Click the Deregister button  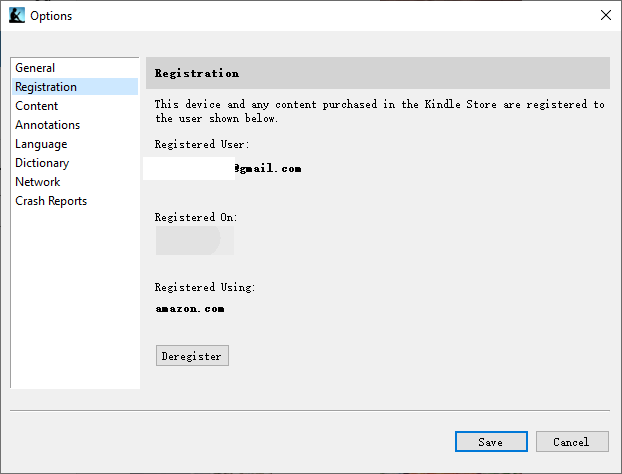(192, 356)
